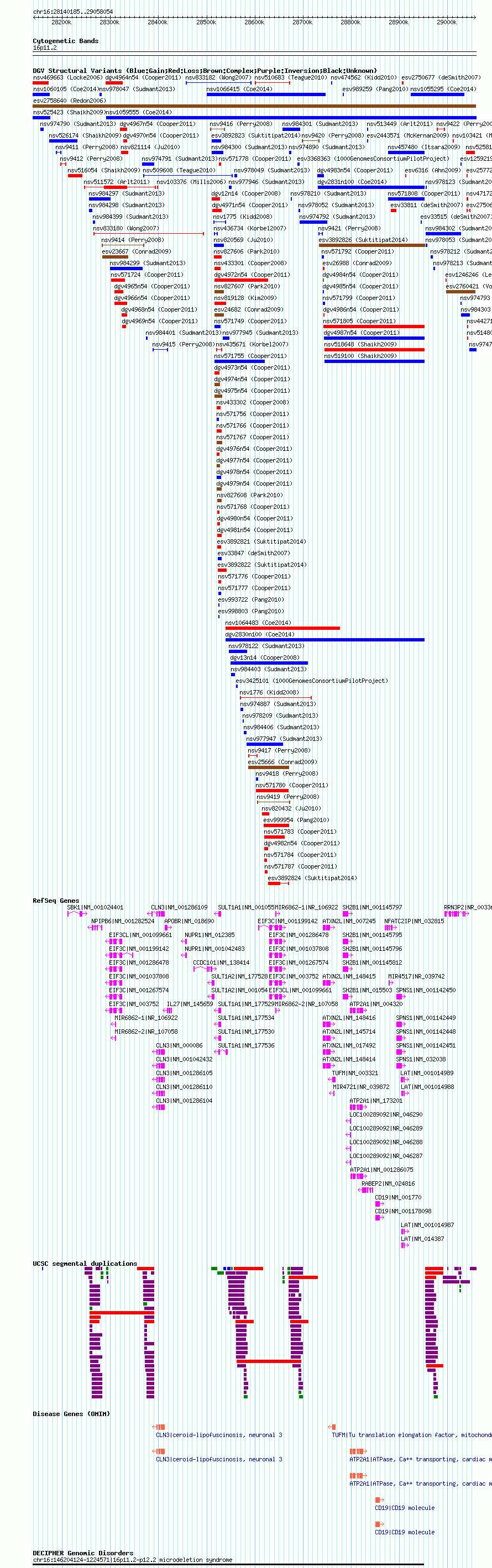The height and width of the screenshot is (1568, 492).
Task: Select variant nsv510683 (Teague2010)
Action: point(290,78)
